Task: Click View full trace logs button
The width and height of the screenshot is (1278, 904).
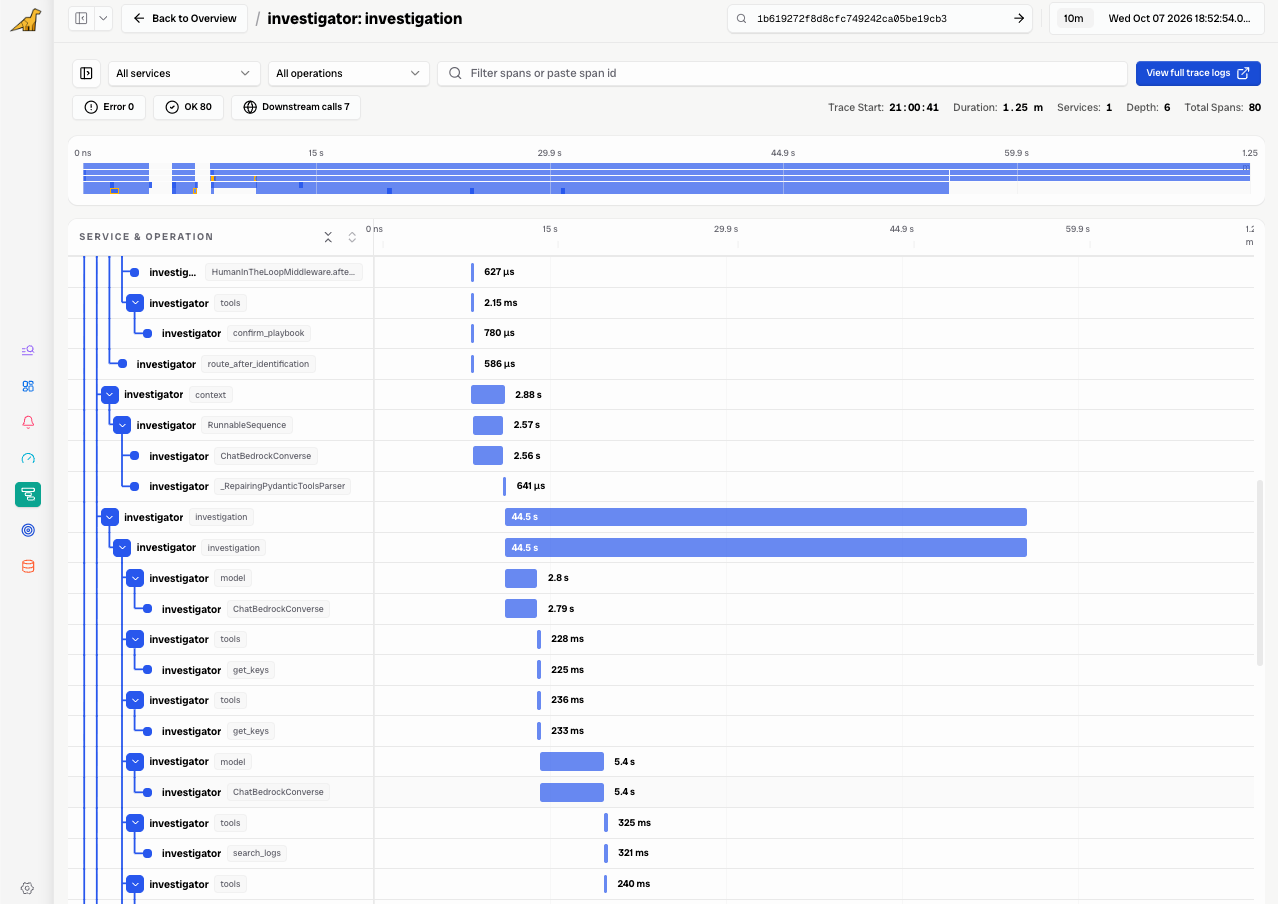Action: coord(1198,73)
